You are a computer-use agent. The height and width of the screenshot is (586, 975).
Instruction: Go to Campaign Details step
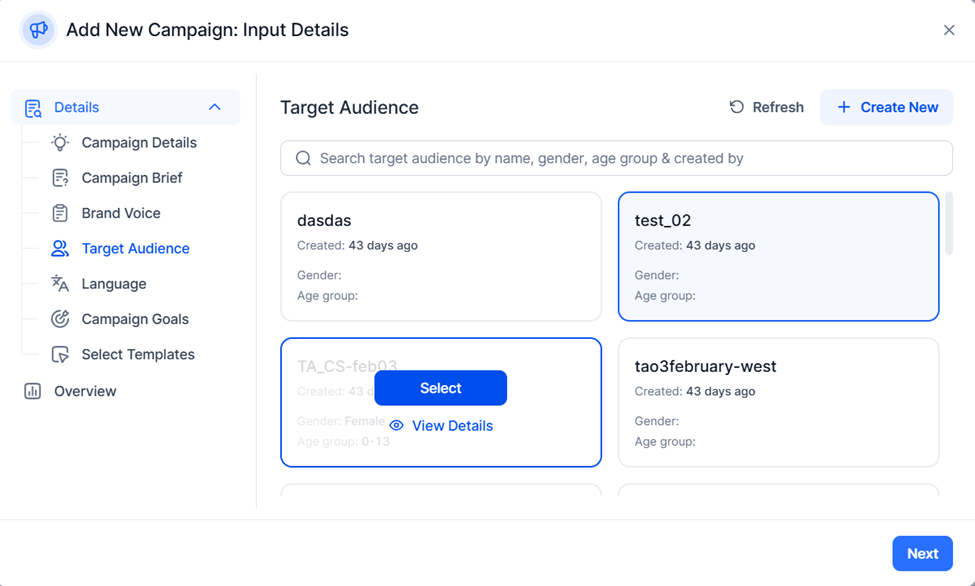click(139, 142)
